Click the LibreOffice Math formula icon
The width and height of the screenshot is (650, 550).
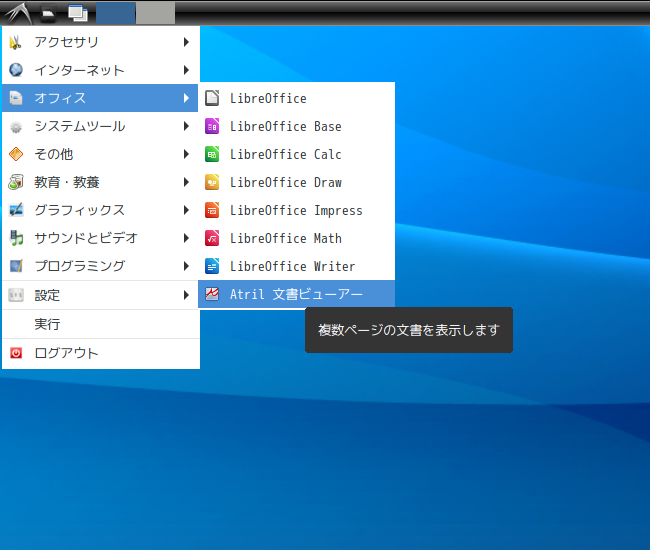click(212, 238)
